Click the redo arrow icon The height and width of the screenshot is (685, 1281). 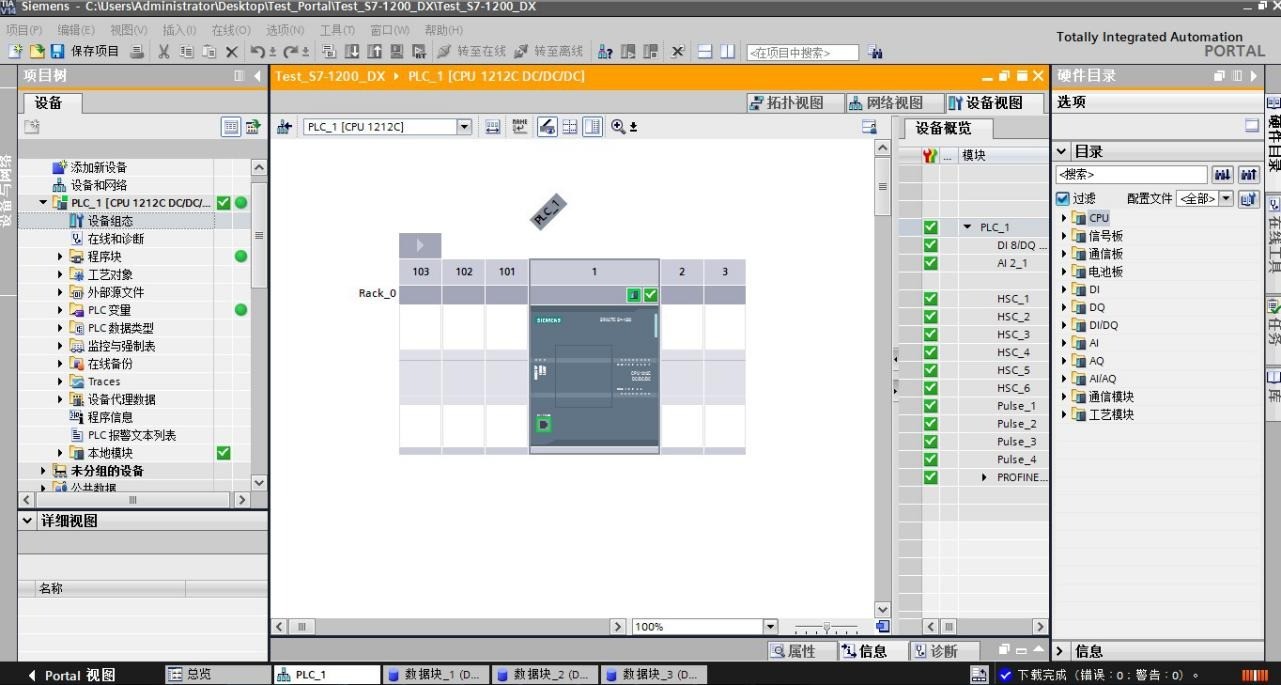pyautogui.click(x=291, y=51)
